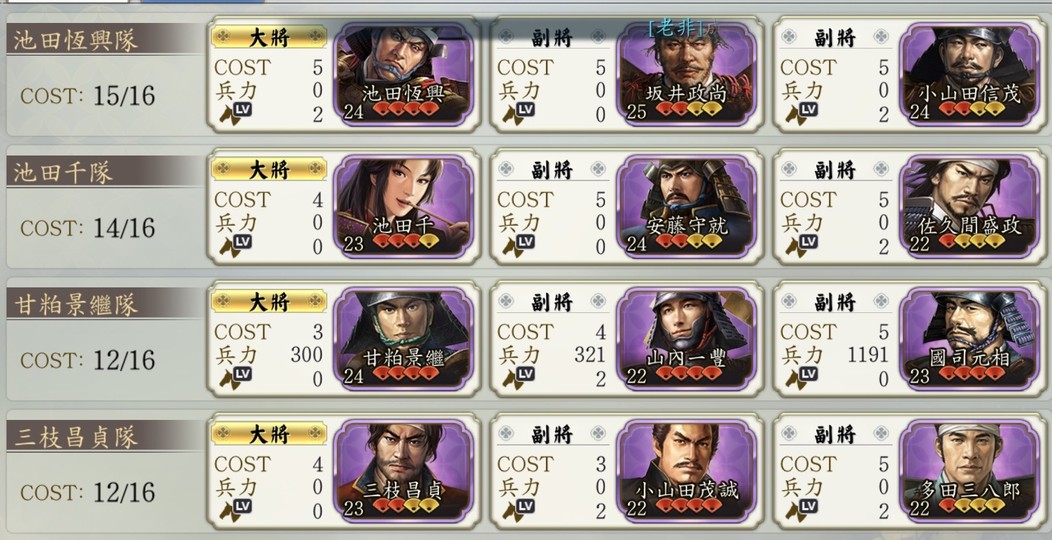Open the 小山田茂誠 portrait card
This screenshot has width=1052, height=540.
[686, 470]
